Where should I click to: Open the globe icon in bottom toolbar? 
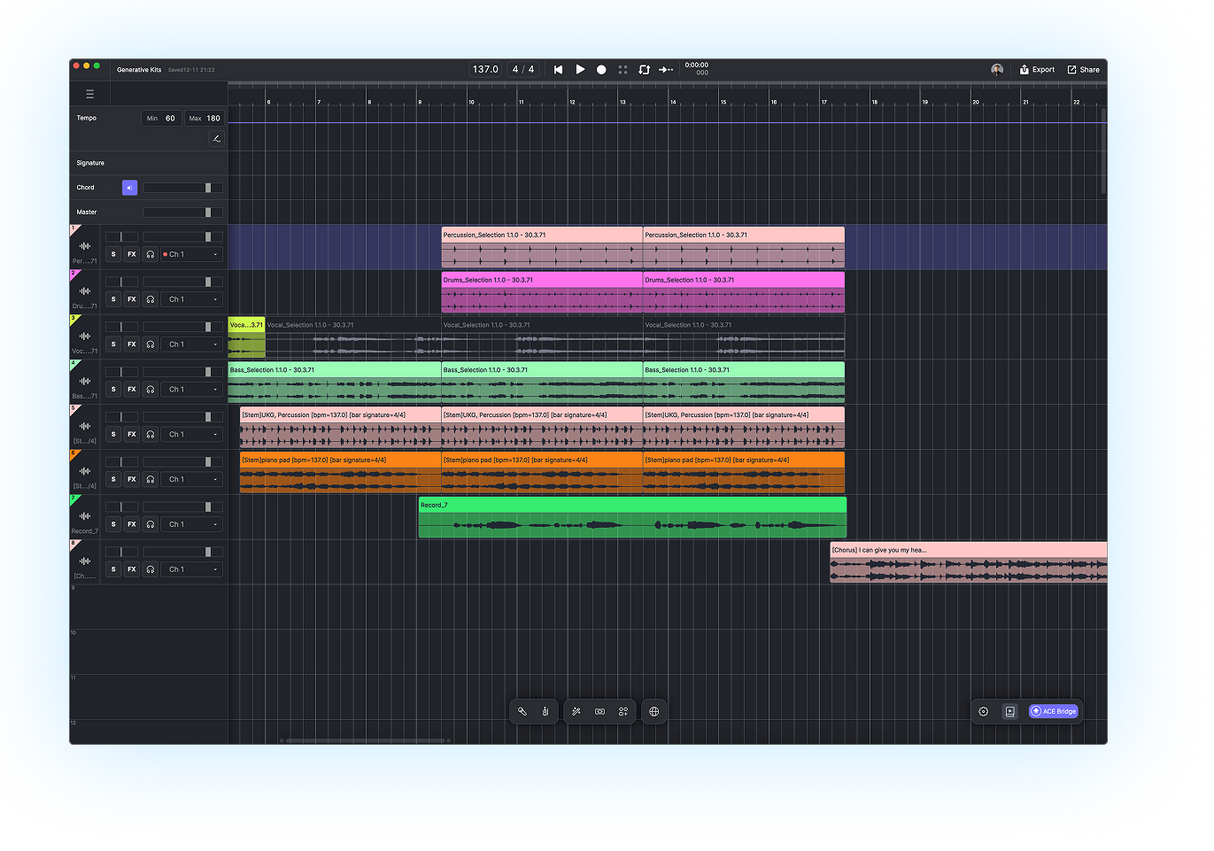[x=655, y=711]
